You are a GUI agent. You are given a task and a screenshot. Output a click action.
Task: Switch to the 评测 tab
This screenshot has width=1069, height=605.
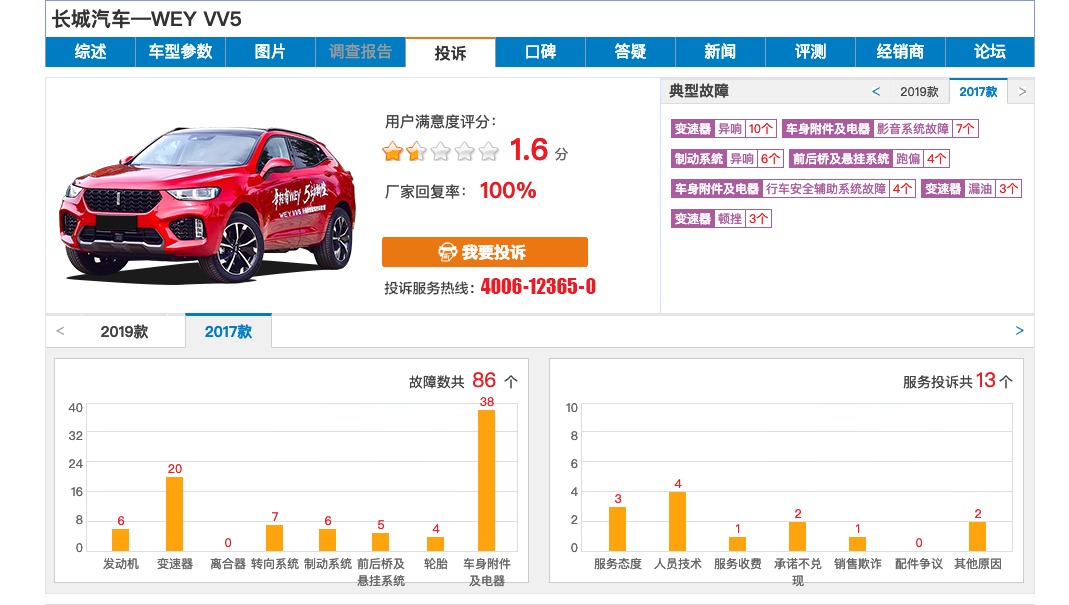[810, 52]
